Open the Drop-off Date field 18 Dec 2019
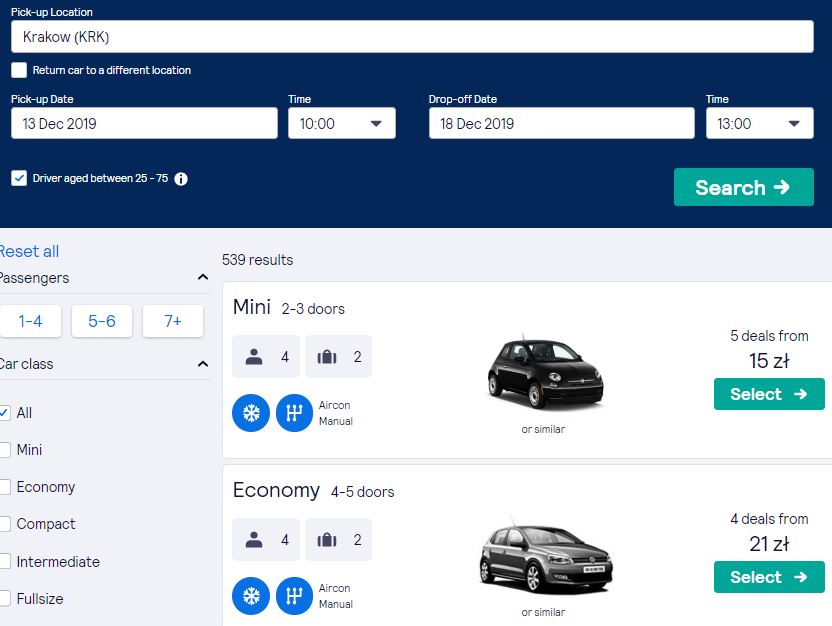Screen dimensions: 832x626 [x=561, y=123]
